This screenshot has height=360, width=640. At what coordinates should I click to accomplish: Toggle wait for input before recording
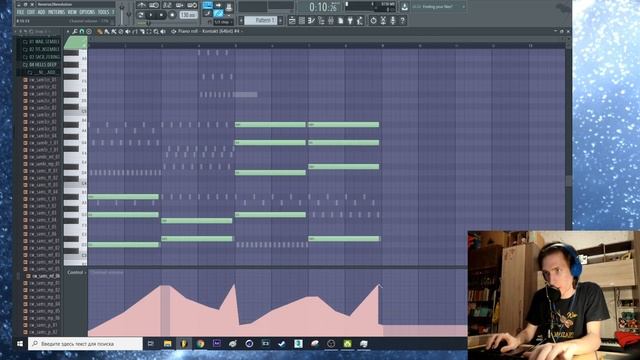[154, 5]
